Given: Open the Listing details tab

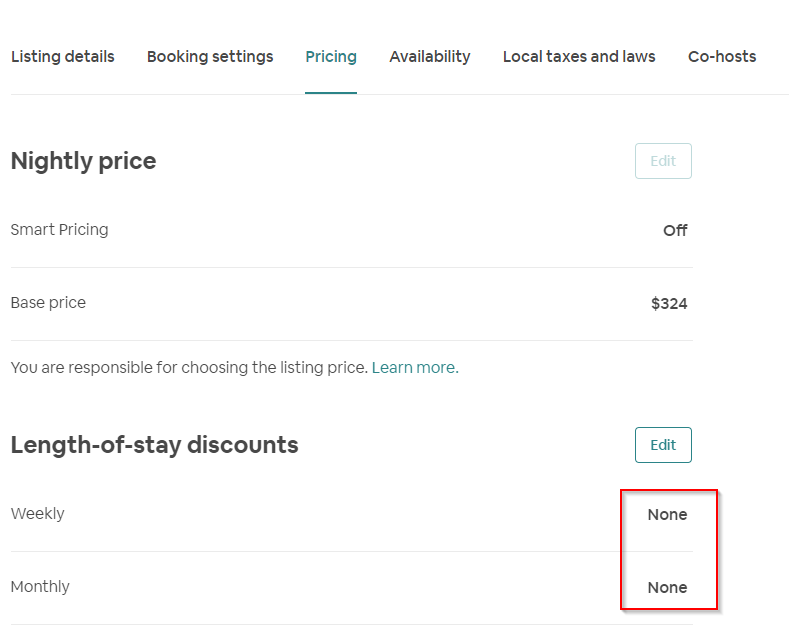Looking at the screenshot, I should click(62, 57).
